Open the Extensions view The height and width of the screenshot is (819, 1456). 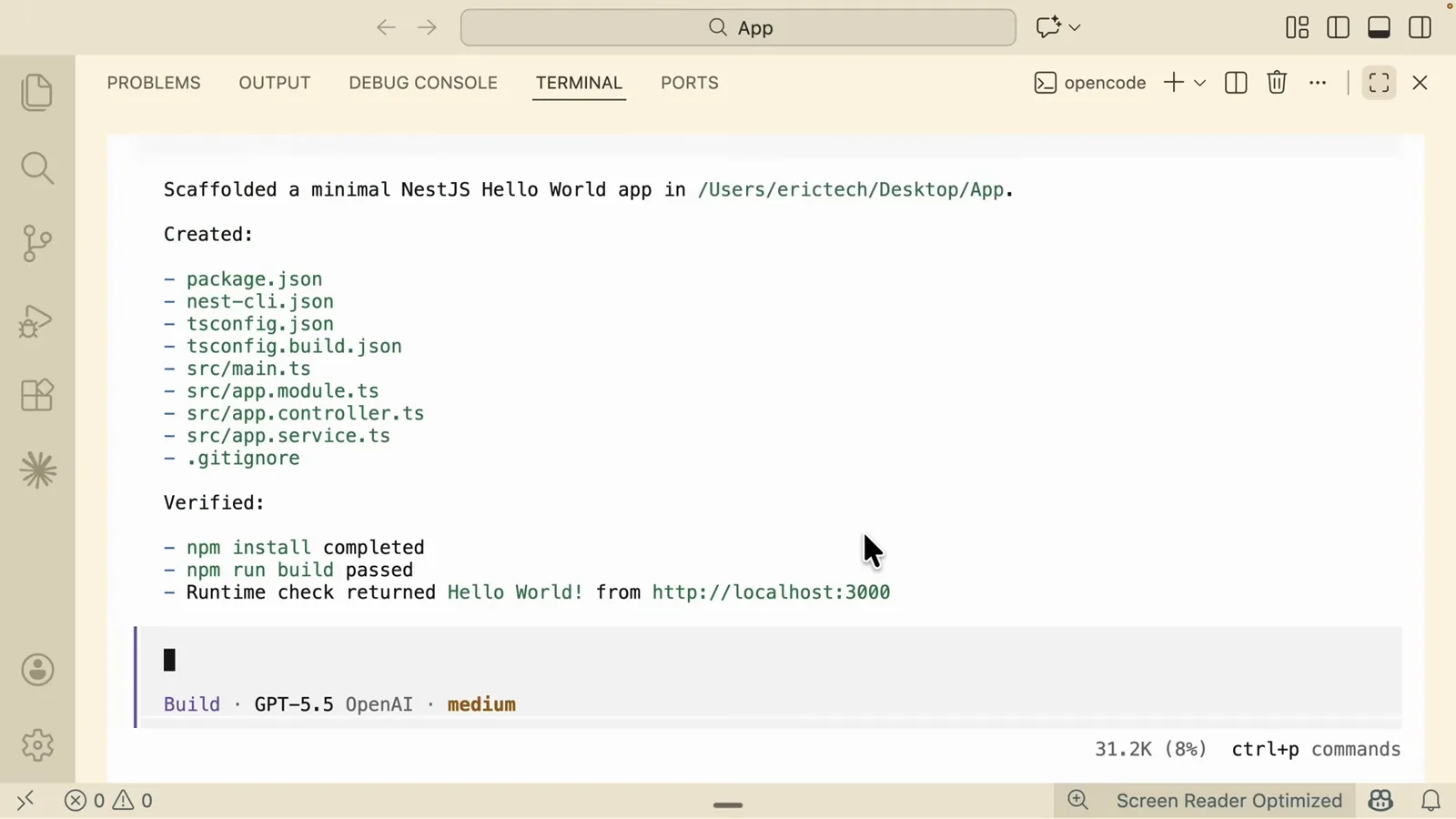37,395
